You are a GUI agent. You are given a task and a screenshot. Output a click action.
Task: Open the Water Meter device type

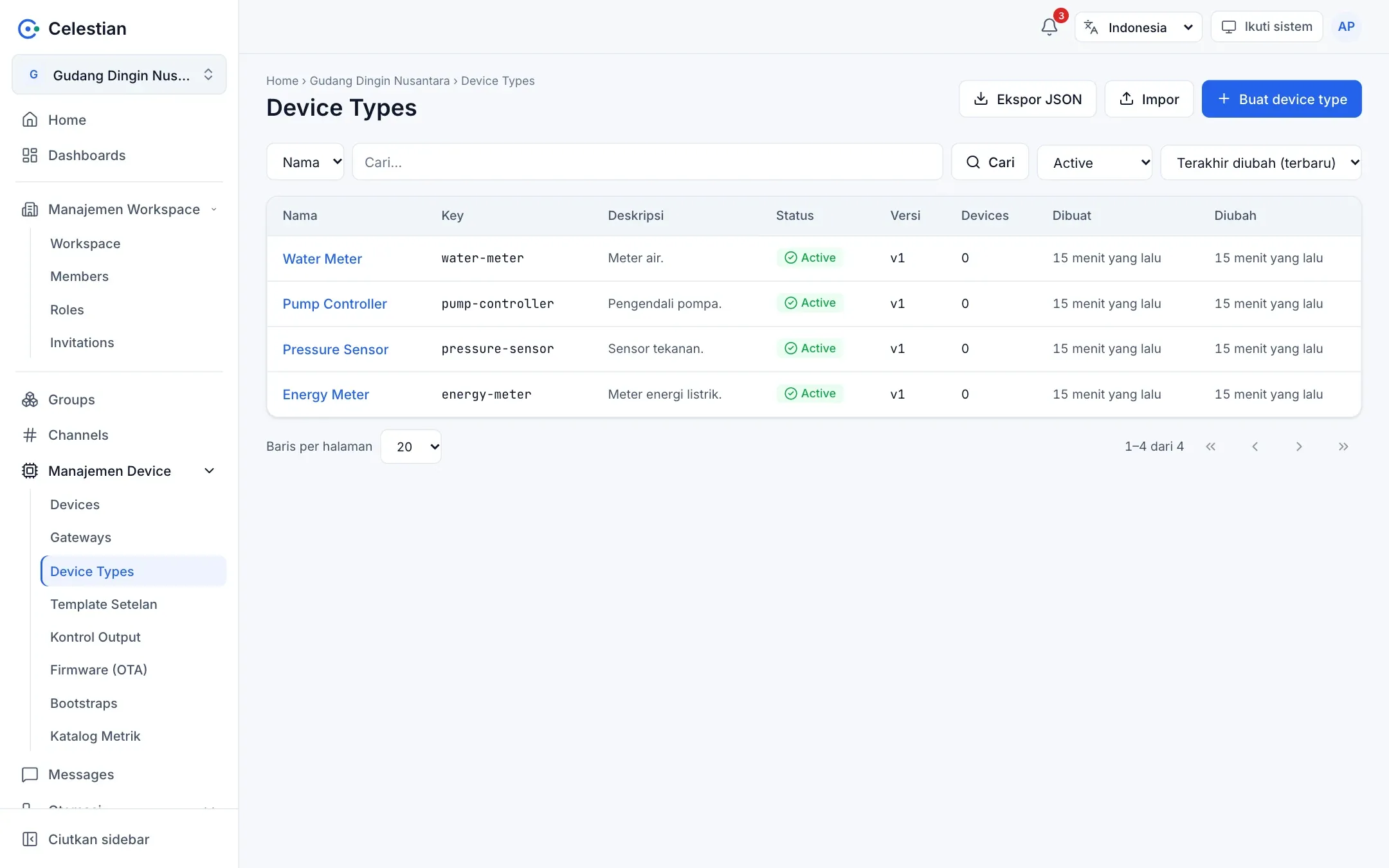(322, 258)
